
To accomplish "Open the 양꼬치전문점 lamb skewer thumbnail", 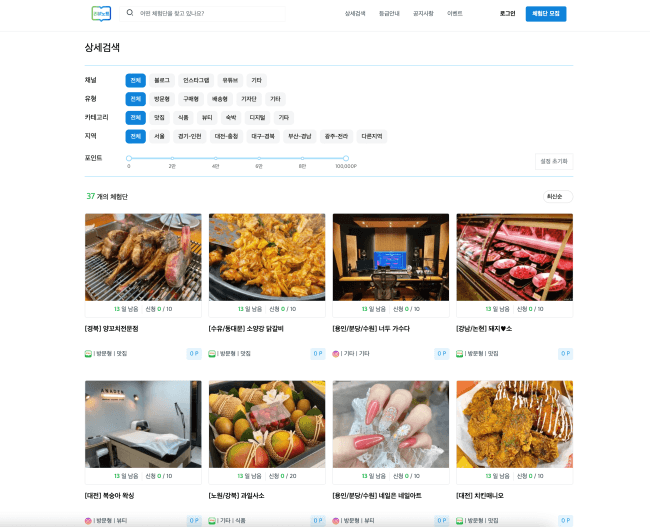I will point(143,257).
